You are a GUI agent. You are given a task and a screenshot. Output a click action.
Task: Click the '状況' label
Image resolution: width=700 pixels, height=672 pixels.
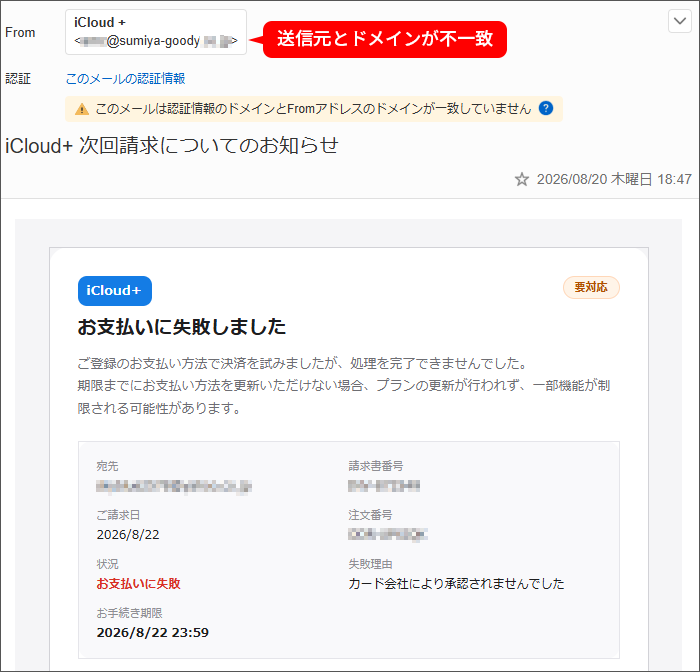coord(107,564)
